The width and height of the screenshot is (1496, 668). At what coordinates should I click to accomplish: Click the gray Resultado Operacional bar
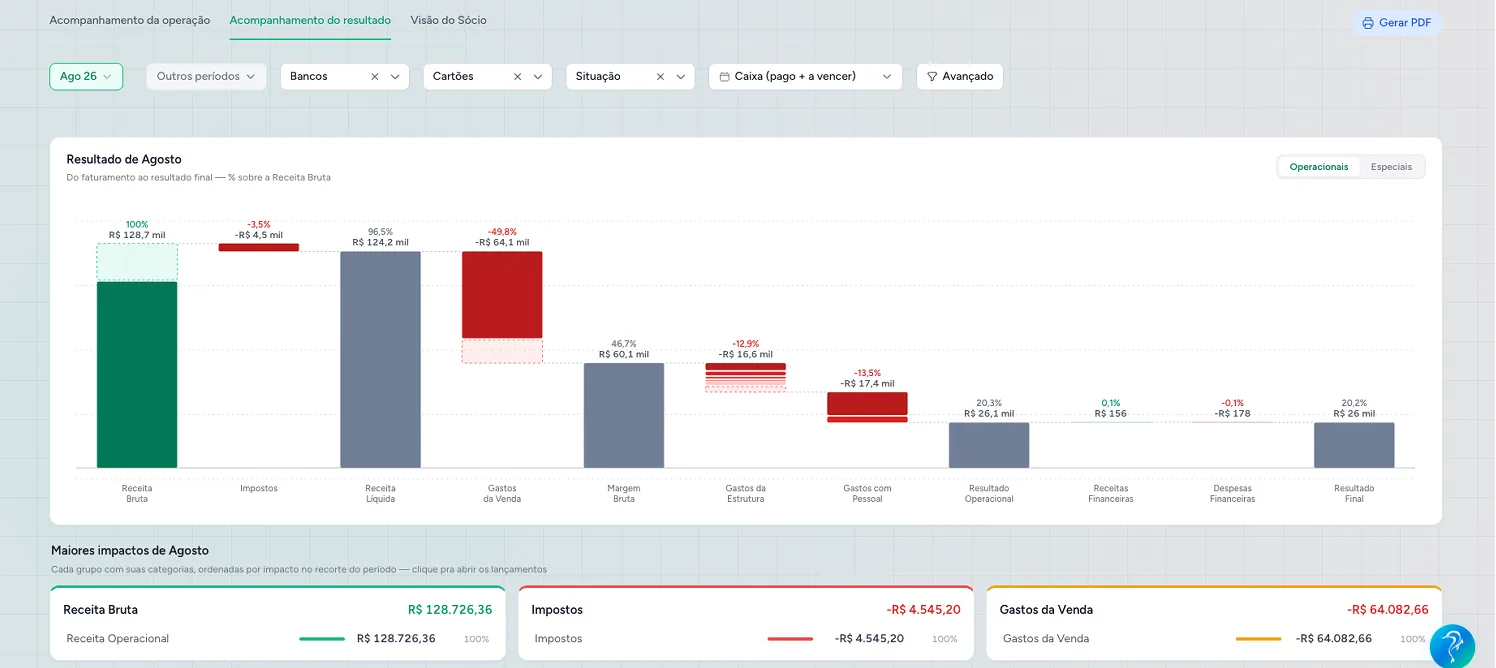tap(989, 445)
